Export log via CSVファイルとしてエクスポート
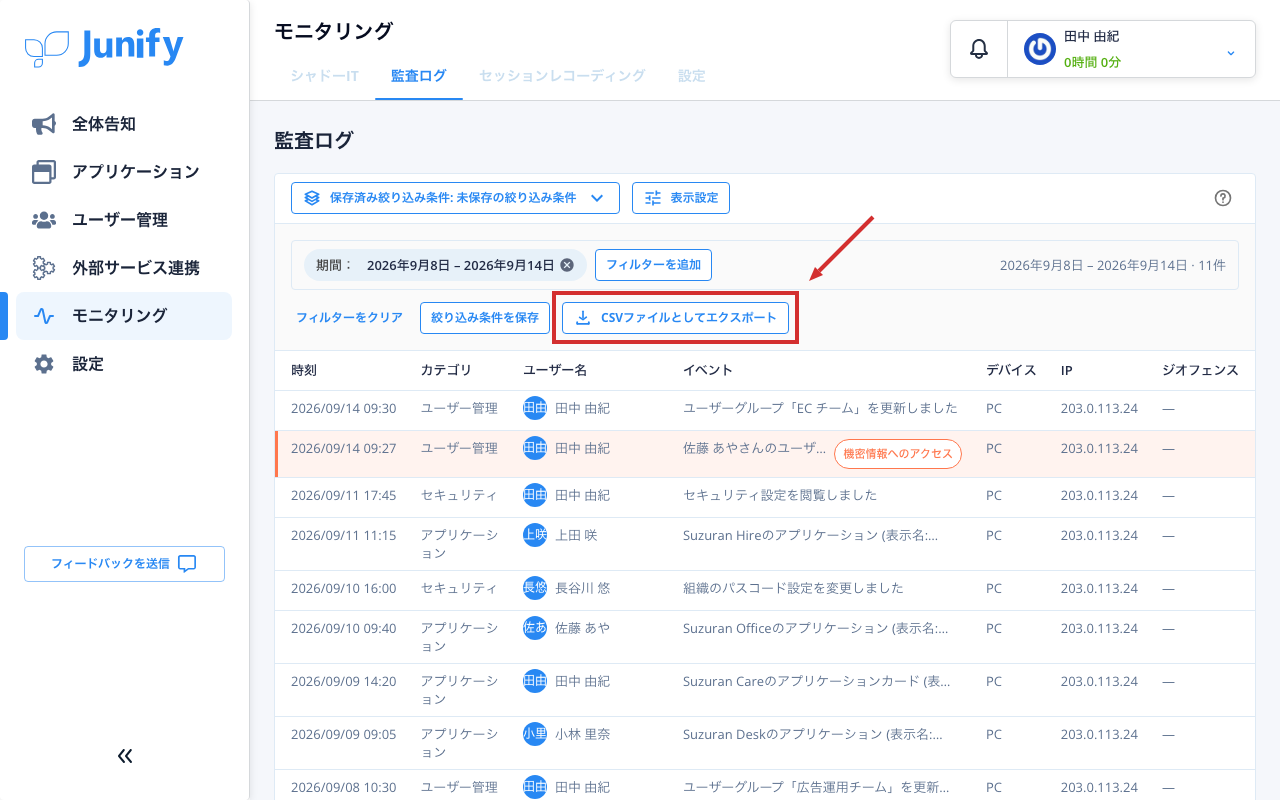1280x800 pixels. click(676, 318)
